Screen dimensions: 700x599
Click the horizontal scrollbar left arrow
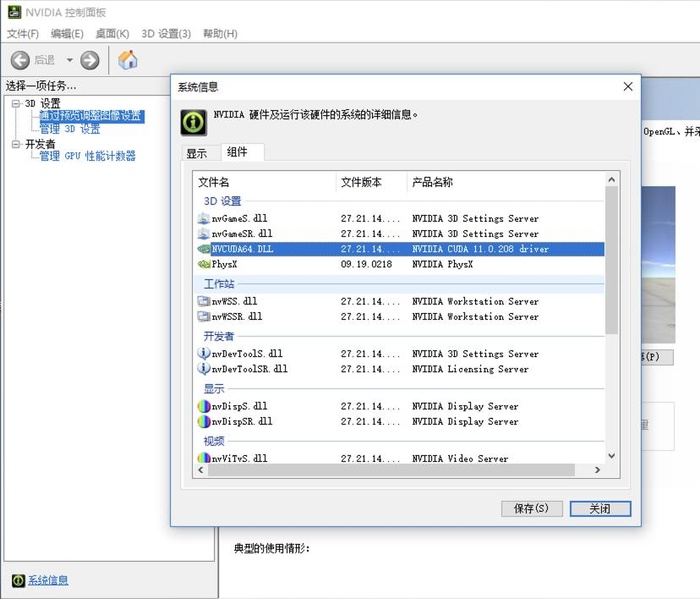[200, 470]
